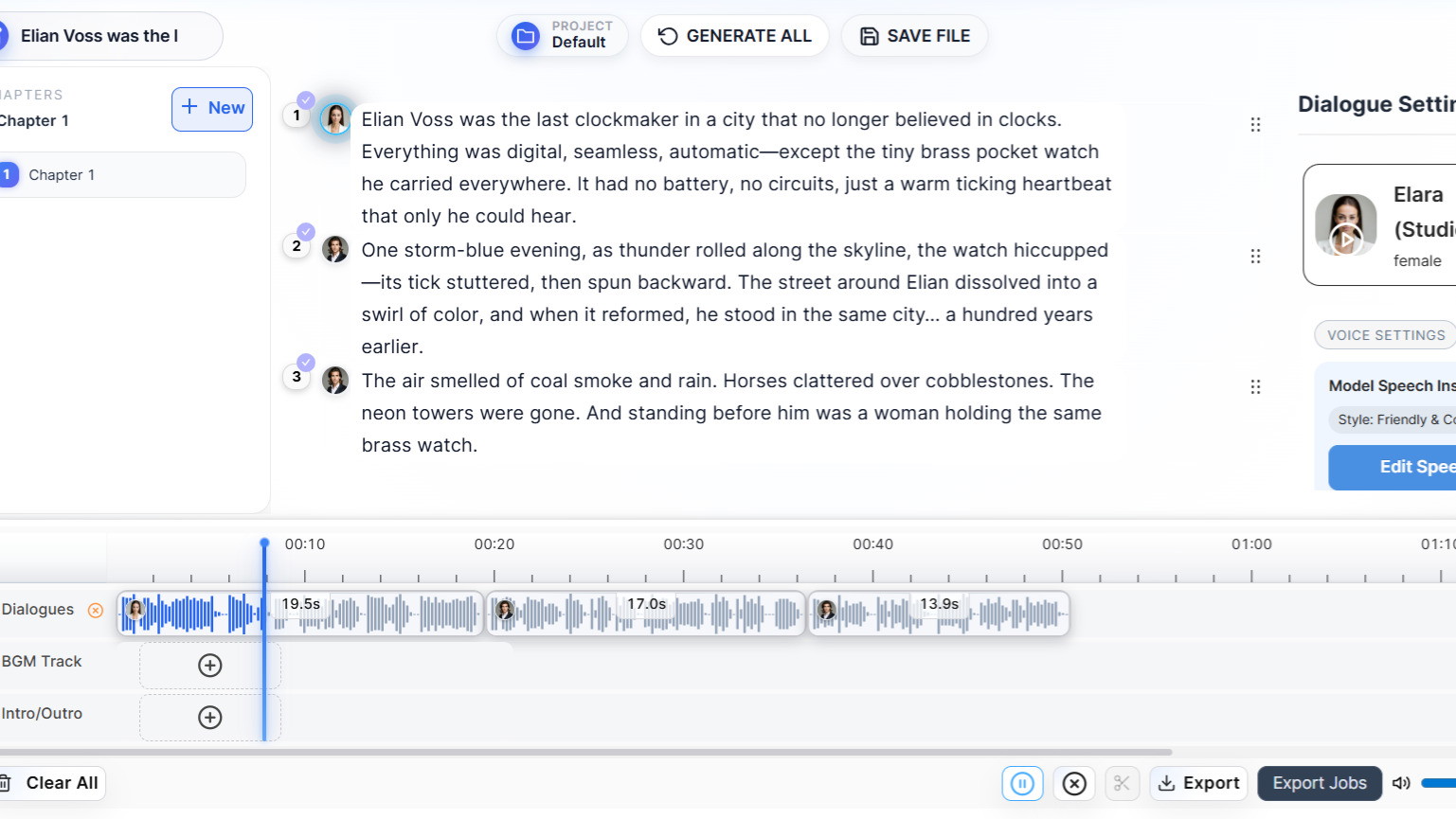1456x819 pixels.
Task: Add a clip to the Intro/Outro track
Action: pos(210,718)
